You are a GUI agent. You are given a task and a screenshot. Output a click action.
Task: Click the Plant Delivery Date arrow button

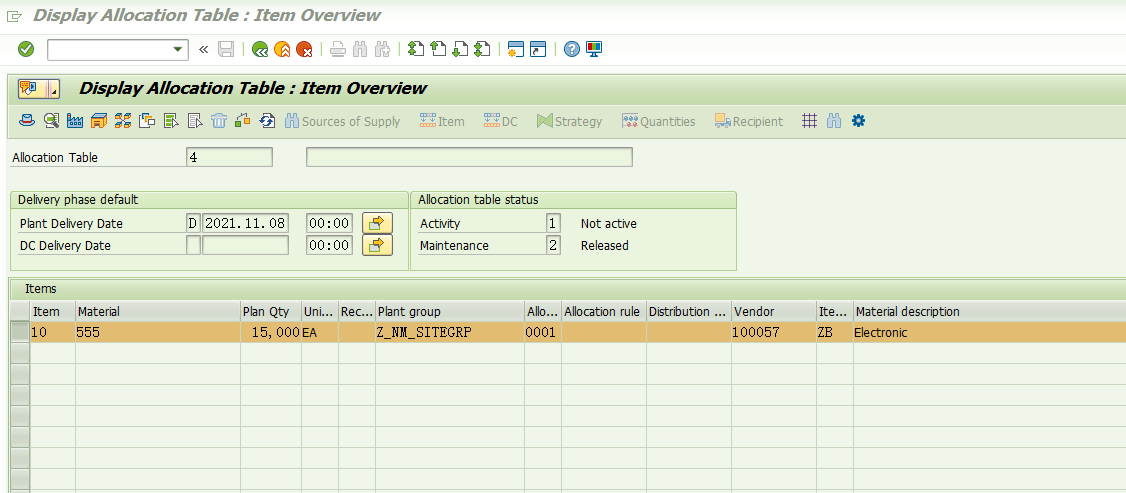point(377,223)
